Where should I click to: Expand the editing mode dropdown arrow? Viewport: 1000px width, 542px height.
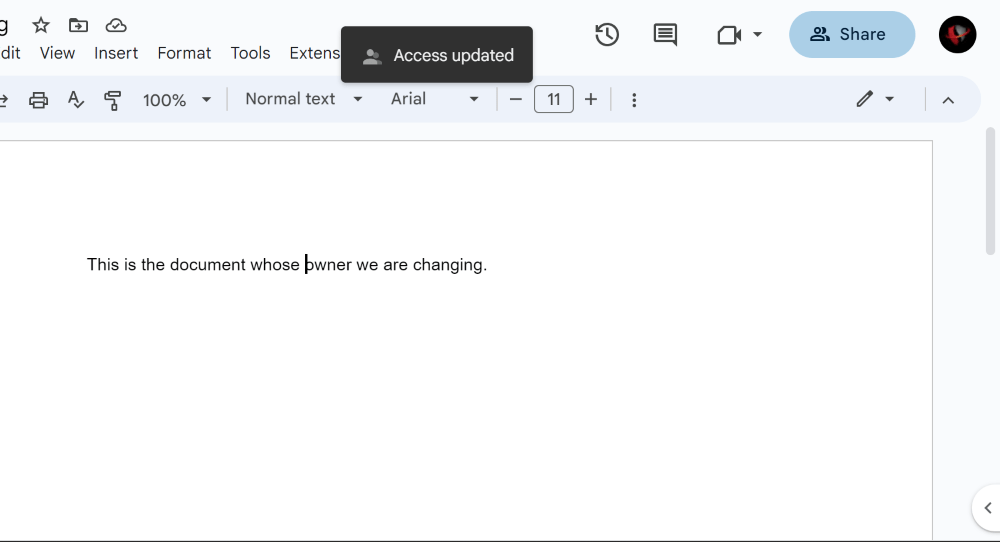pyautogui.click(x=890, y=99)
